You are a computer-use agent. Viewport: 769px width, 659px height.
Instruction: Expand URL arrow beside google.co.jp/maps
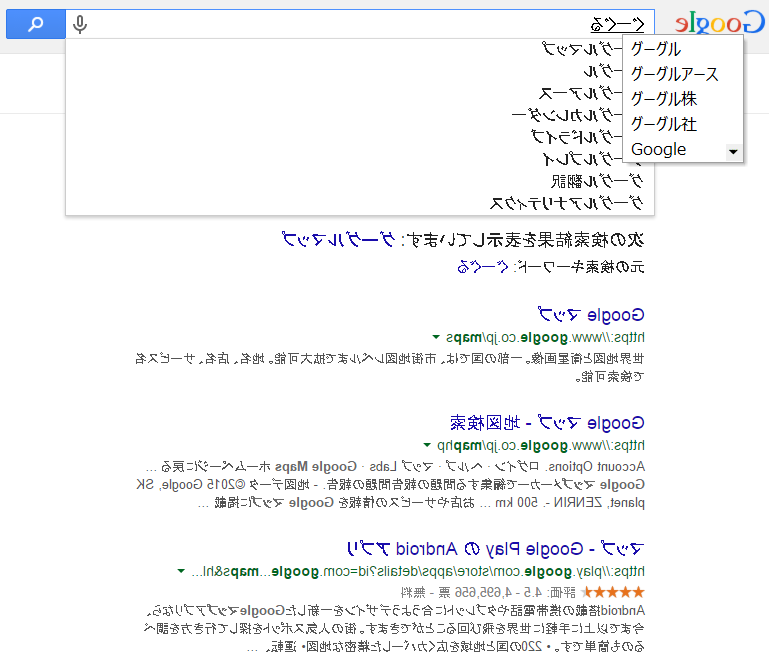coord(436,337)
